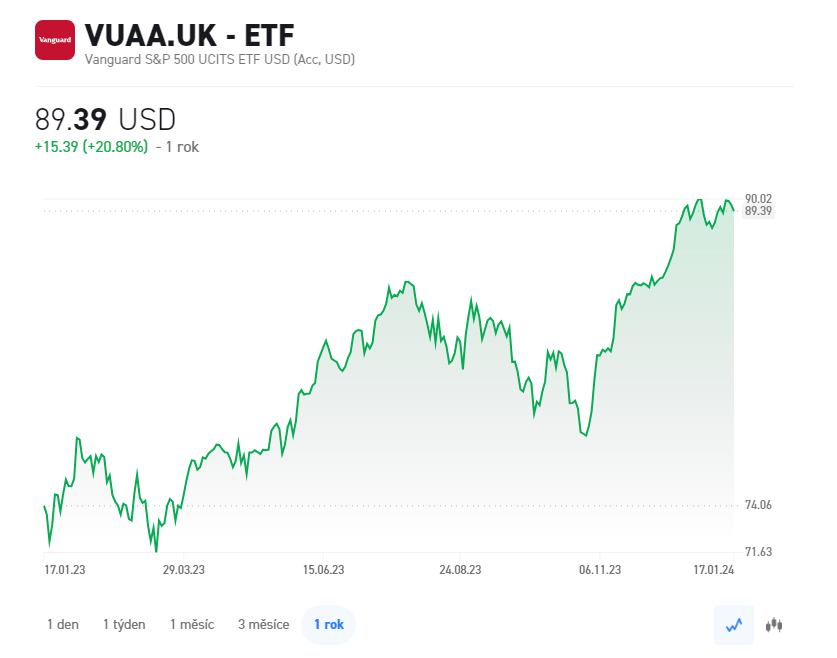Toggle the blue line chart display mode
837x658 pixels.
733,623
